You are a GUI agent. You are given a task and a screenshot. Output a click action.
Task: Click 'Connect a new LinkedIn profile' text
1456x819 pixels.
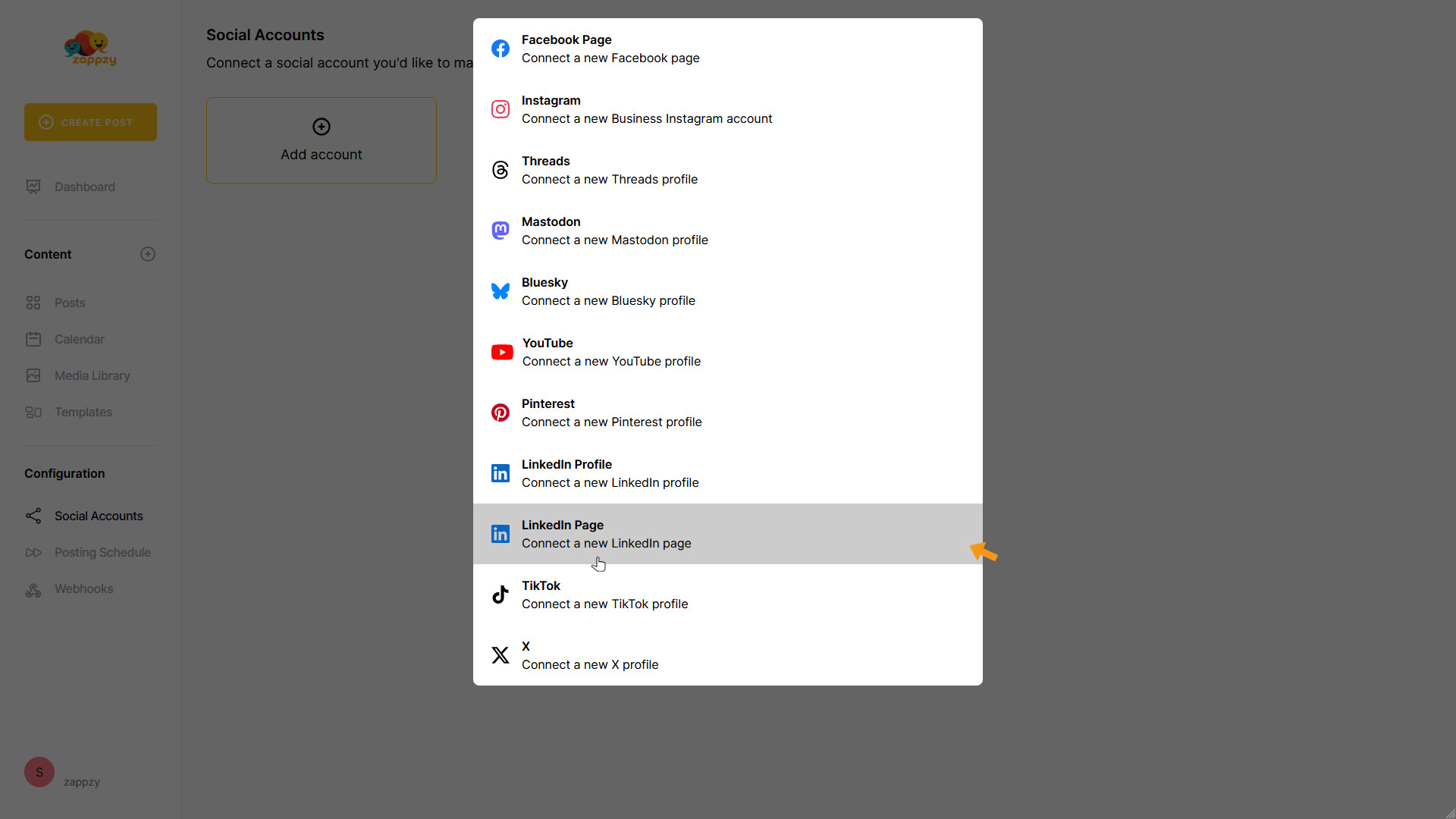pyautogui.click(x=610, y=482)
